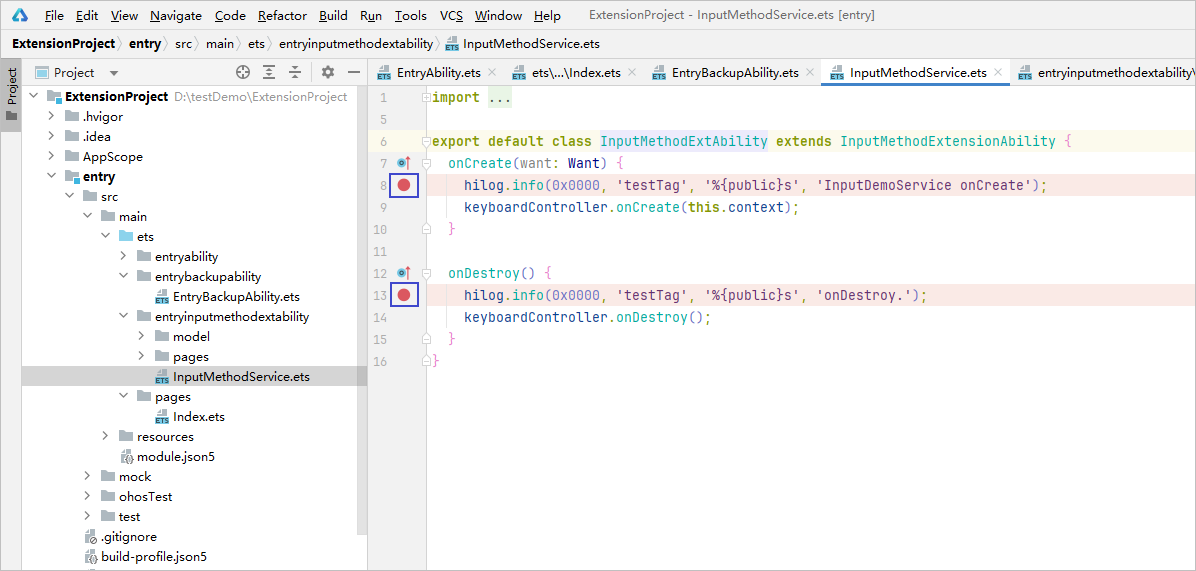
Task: Open the Project view dropdown
Action: (113, 73)
